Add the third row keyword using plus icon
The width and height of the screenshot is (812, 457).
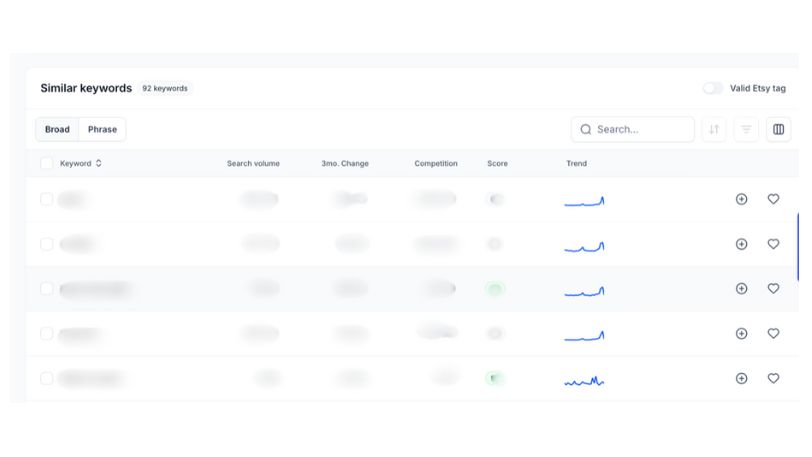[741, 288]
